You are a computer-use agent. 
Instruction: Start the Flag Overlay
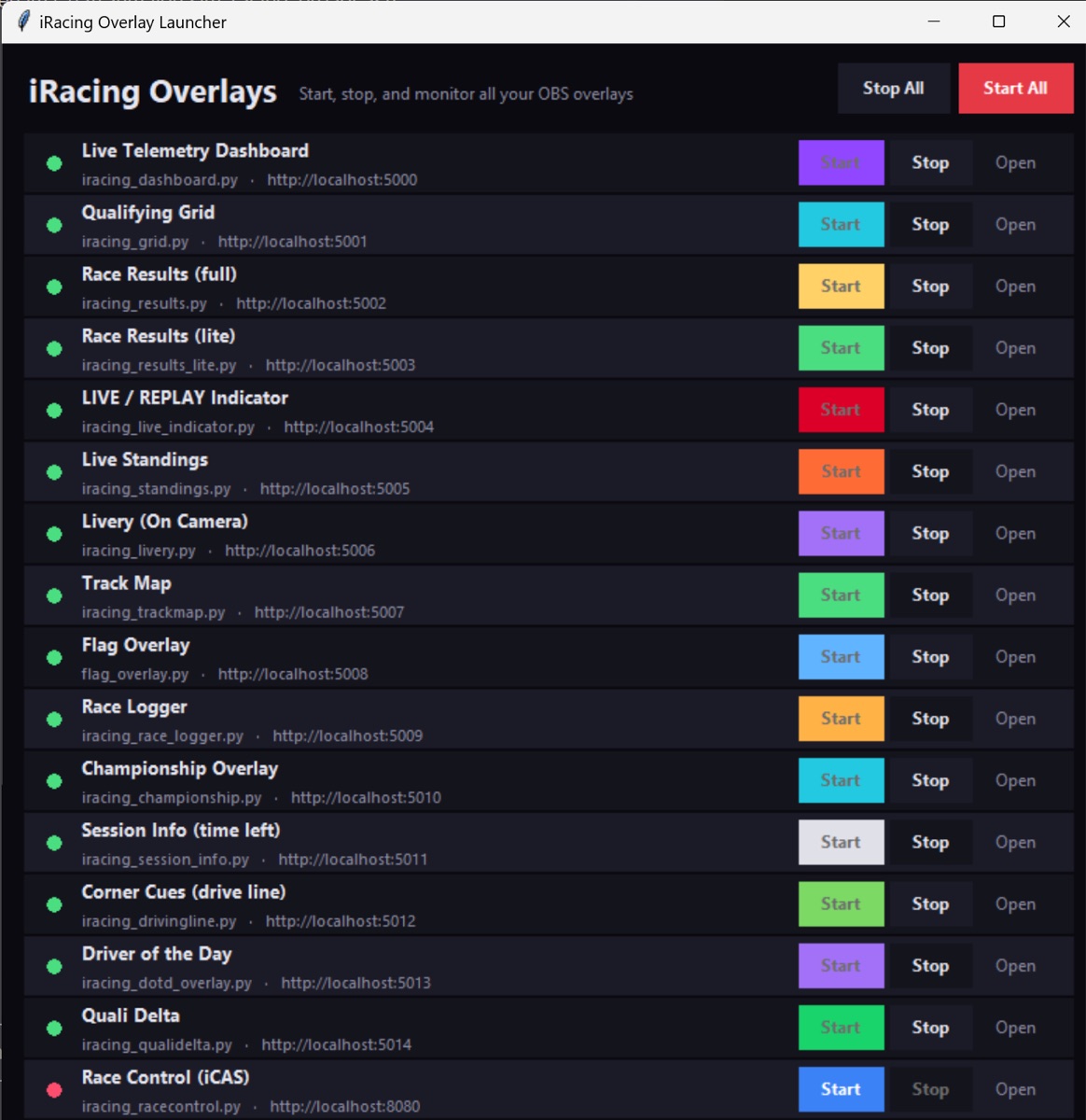click(841, 657)
